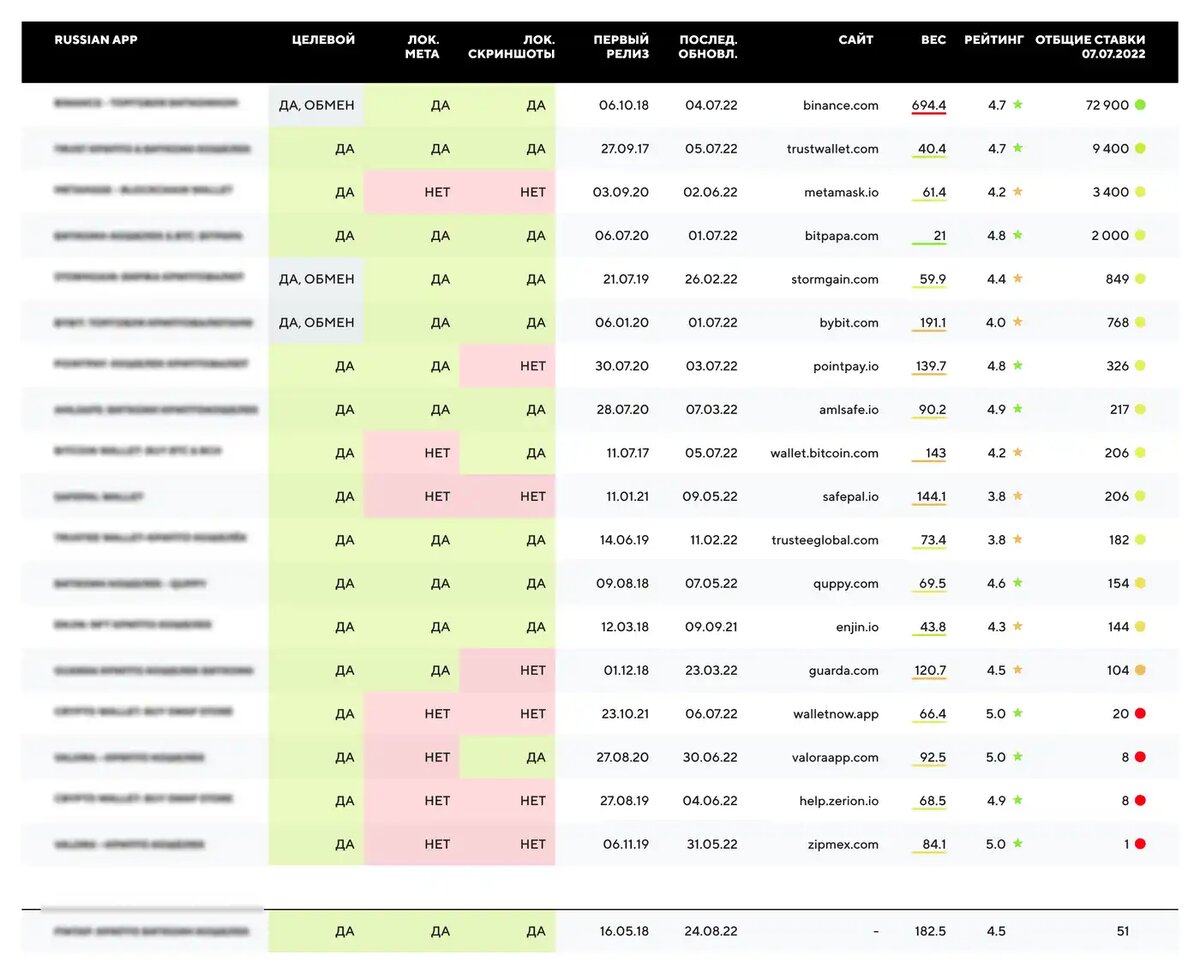The width and height of the screenshot is (1200, 974).
Task: Click the status dot beside 849
Action: [1140, 279]
